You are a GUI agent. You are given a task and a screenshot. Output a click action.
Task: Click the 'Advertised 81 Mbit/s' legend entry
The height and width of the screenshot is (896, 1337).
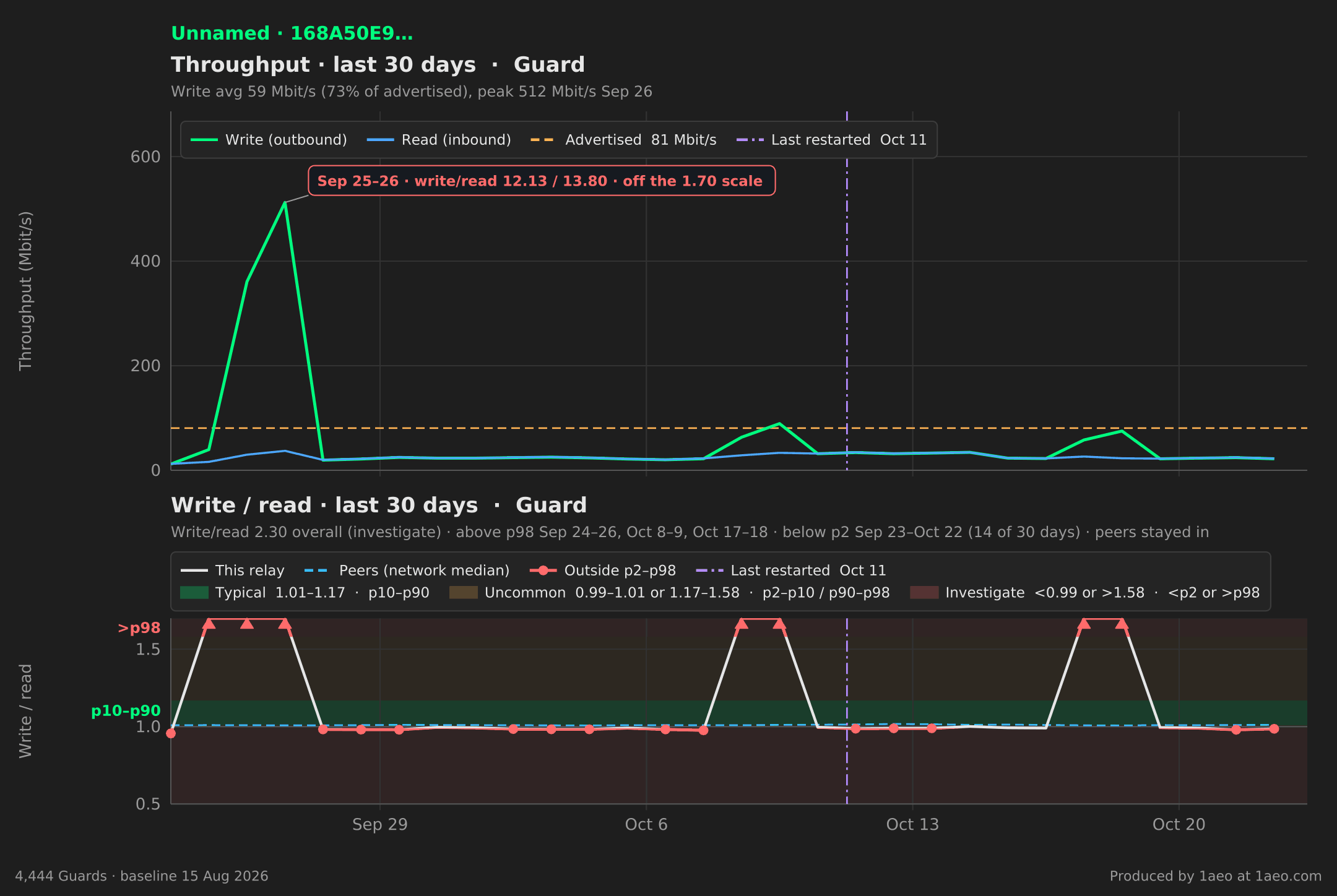[623, 140]
